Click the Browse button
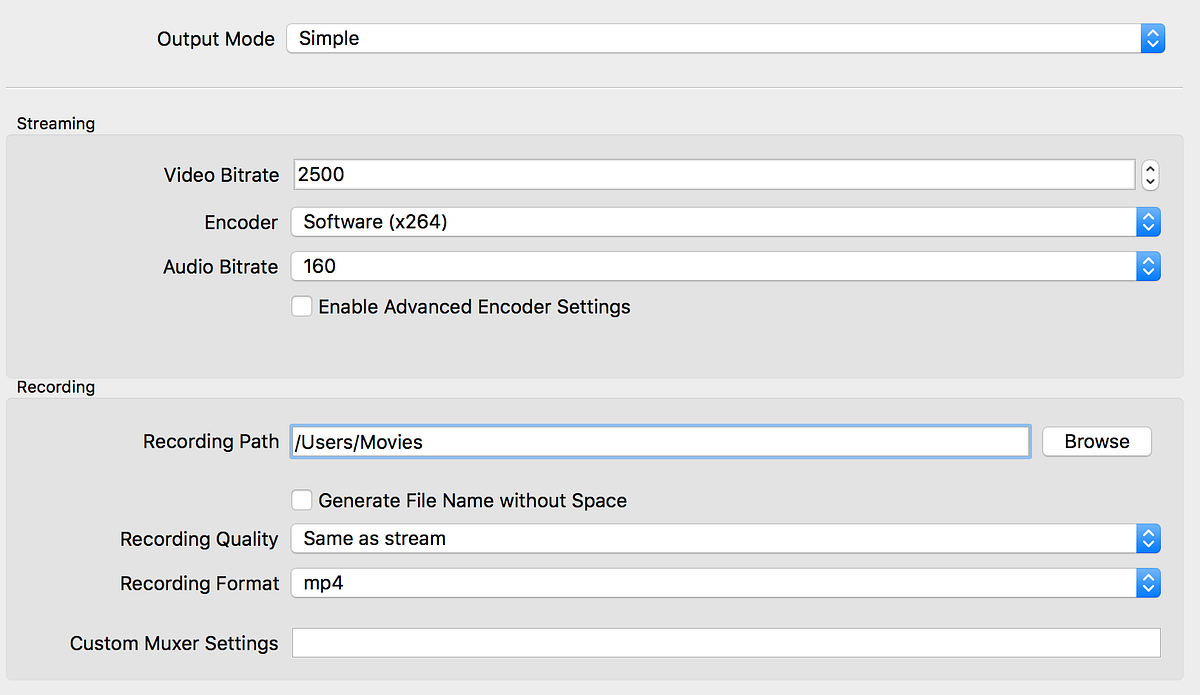The height and width of the screenshot is (695, 1200). click(1096, 442)
